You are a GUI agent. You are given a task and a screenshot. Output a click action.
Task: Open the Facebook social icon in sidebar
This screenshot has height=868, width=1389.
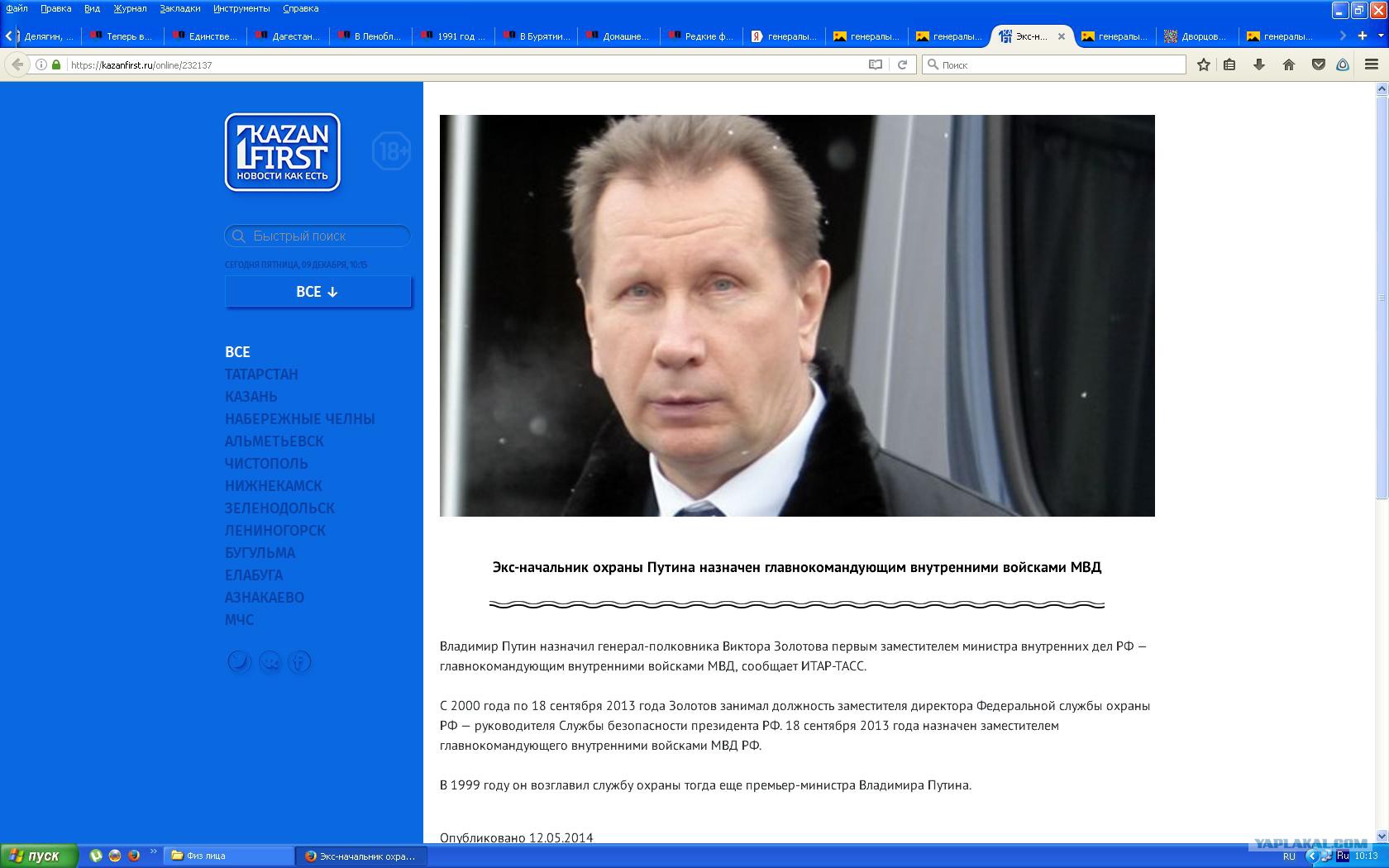[299, 661]
